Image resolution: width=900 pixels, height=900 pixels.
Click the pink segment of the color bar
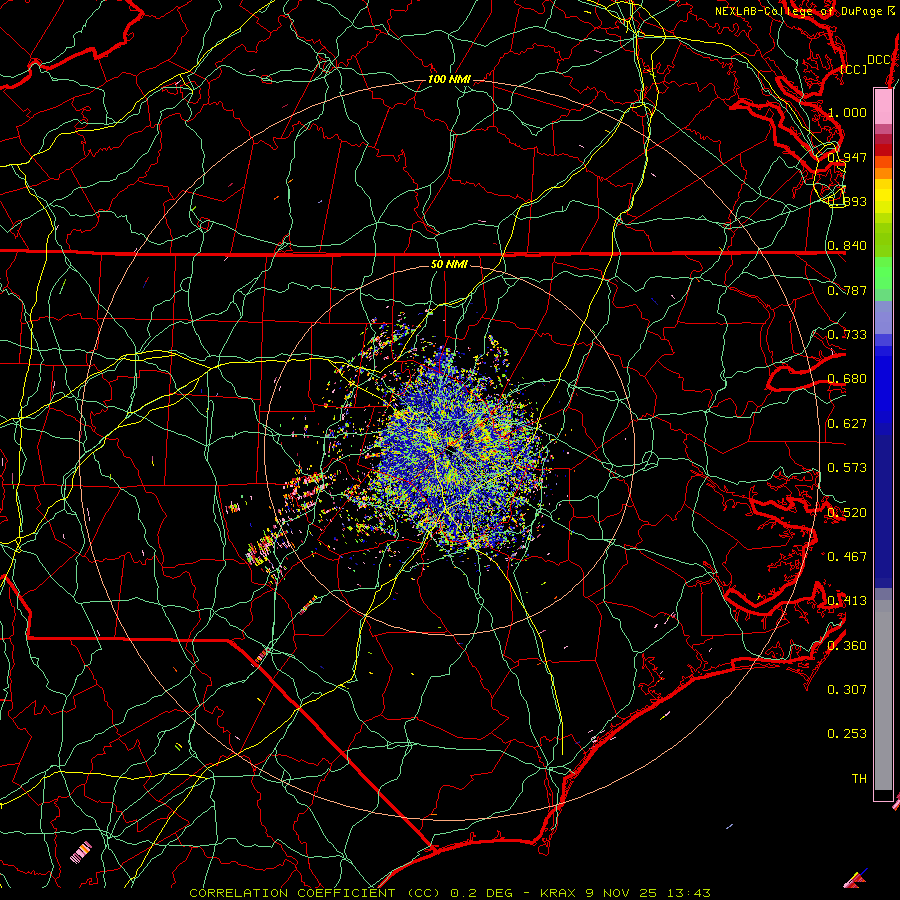pos(883,106)
